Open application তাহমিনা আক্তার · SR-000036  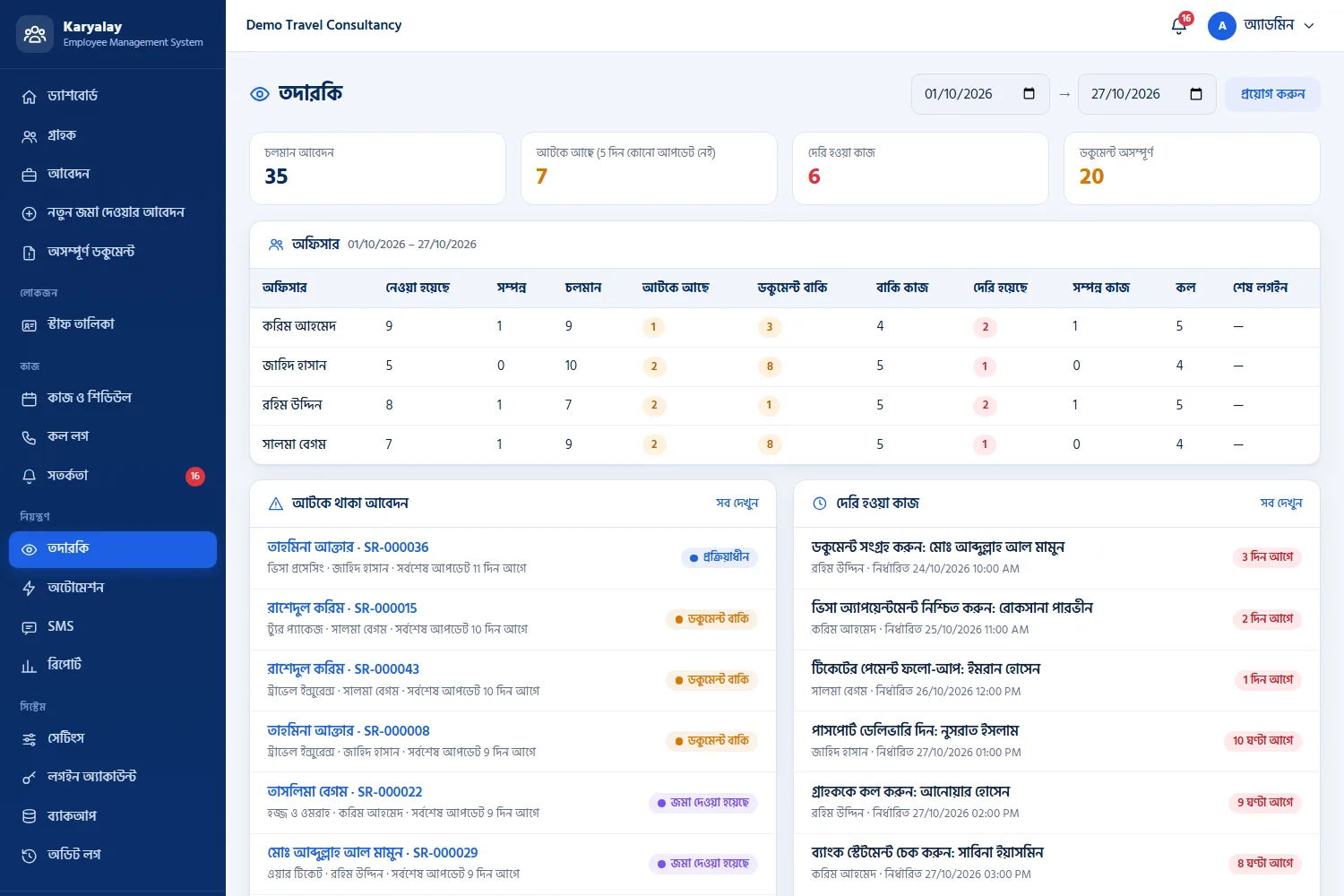pyautogui.click(x=348, y=547)
